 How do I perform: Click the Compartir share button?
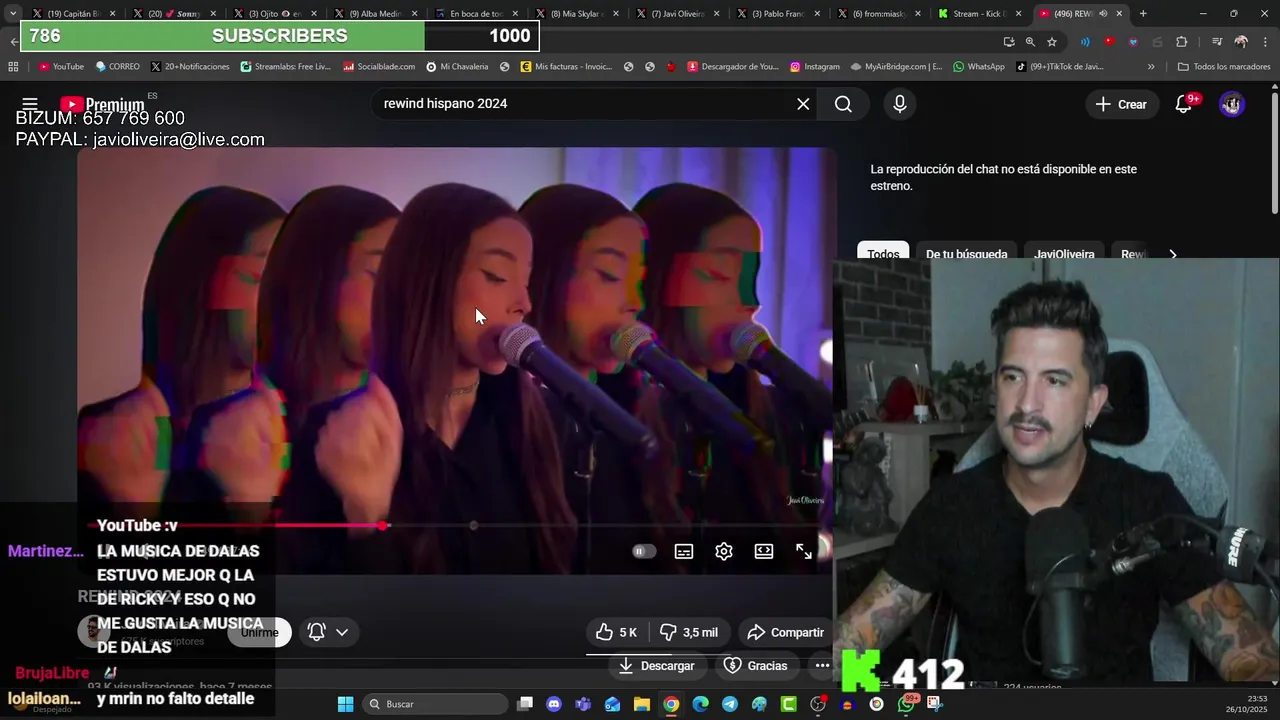(786, 632)
